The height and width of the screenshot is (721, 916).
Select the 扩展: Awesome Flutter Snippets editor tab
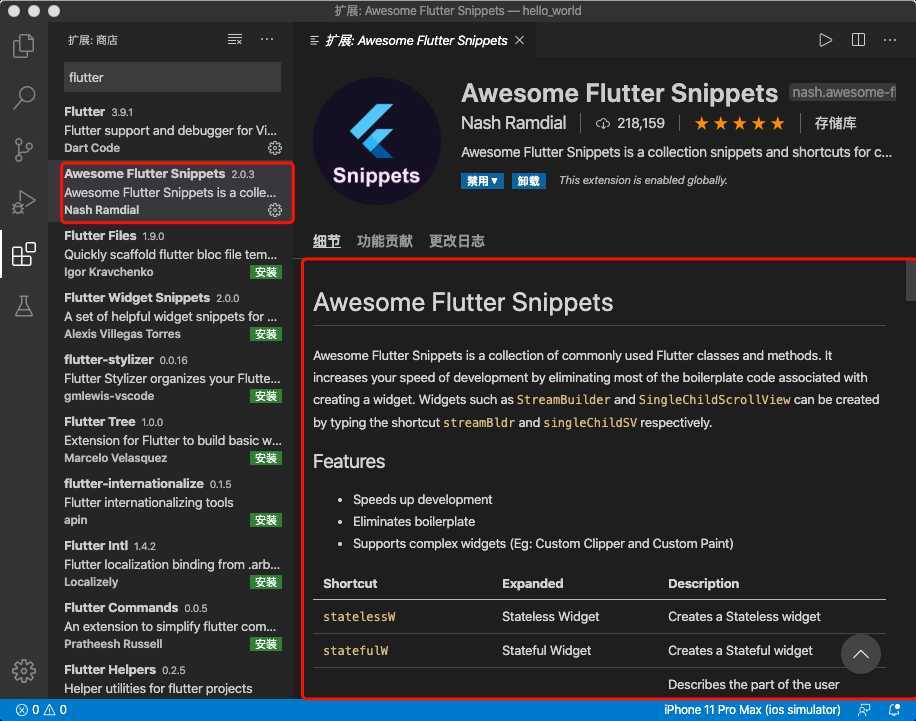pos(416,40)
